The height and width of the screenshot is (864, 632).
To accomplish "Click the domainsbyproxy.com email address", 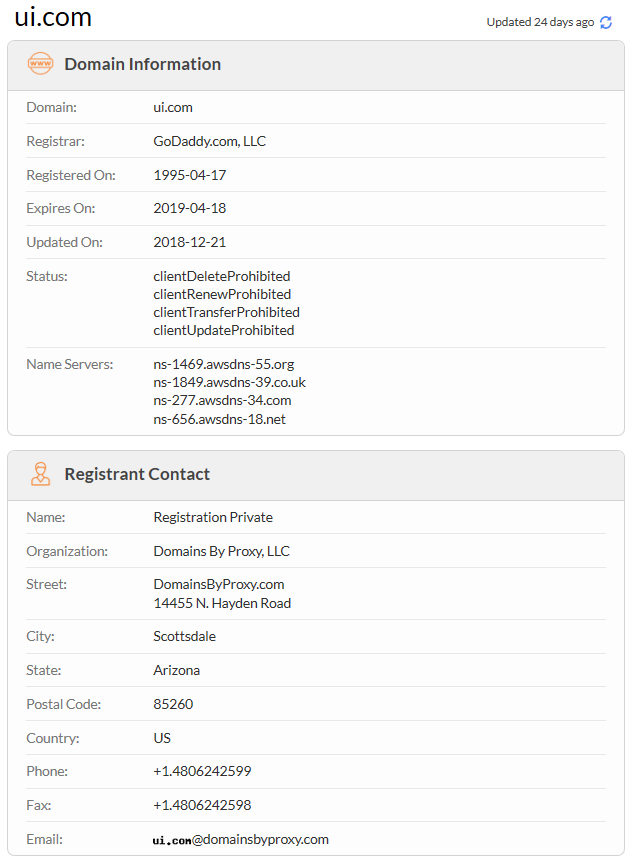I will tap(240, 839).
